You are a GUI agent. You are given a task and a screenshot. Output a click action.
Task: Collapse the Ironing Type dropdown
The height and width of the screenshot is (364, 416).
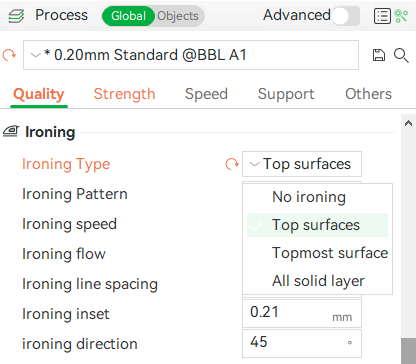(302, 164)
